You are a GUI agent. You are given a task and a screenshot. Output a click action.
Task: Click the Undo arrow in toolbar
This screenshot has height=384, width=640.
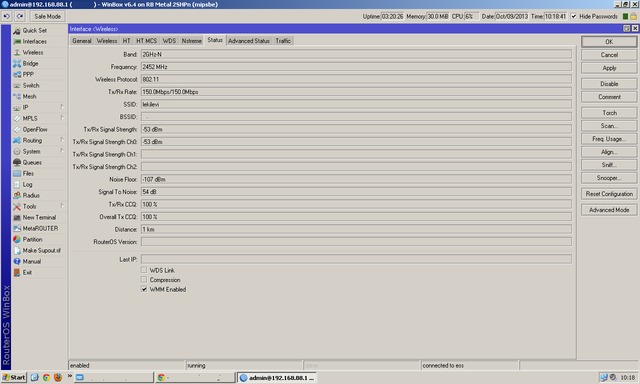(7, 16)
